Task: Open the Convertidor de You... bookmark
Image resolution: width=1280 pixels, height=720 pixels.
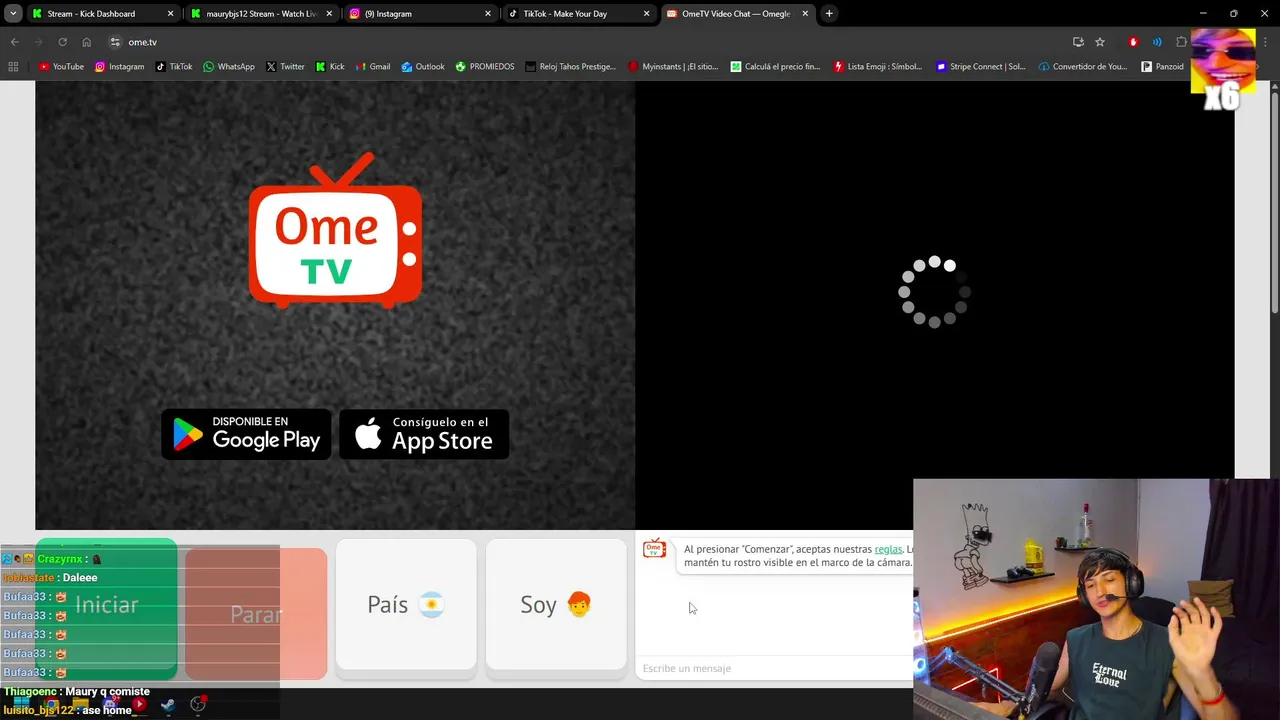Action: pyautogui.click(x=1083, y=67)
